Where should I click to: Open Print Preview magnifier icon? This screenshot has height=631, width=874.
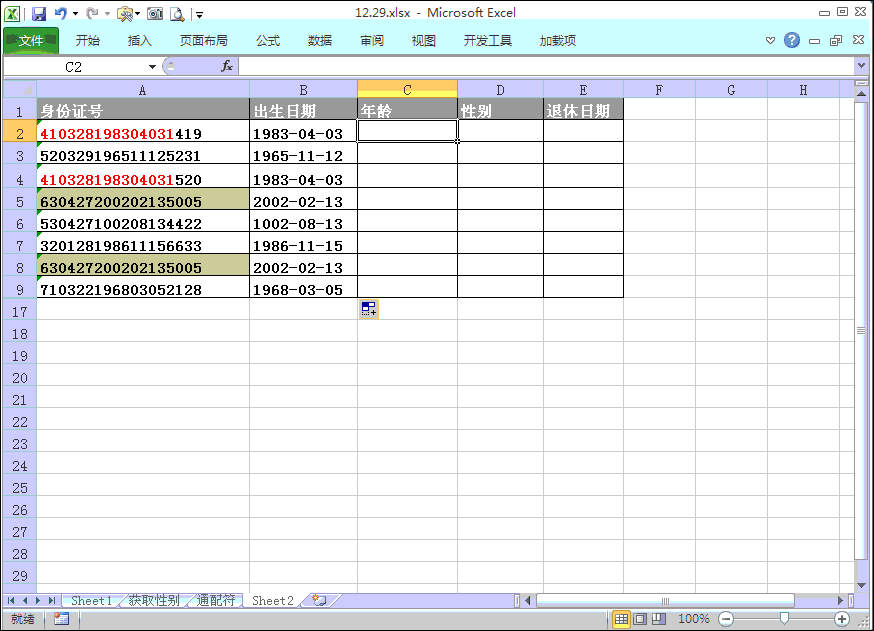point(177,13)
